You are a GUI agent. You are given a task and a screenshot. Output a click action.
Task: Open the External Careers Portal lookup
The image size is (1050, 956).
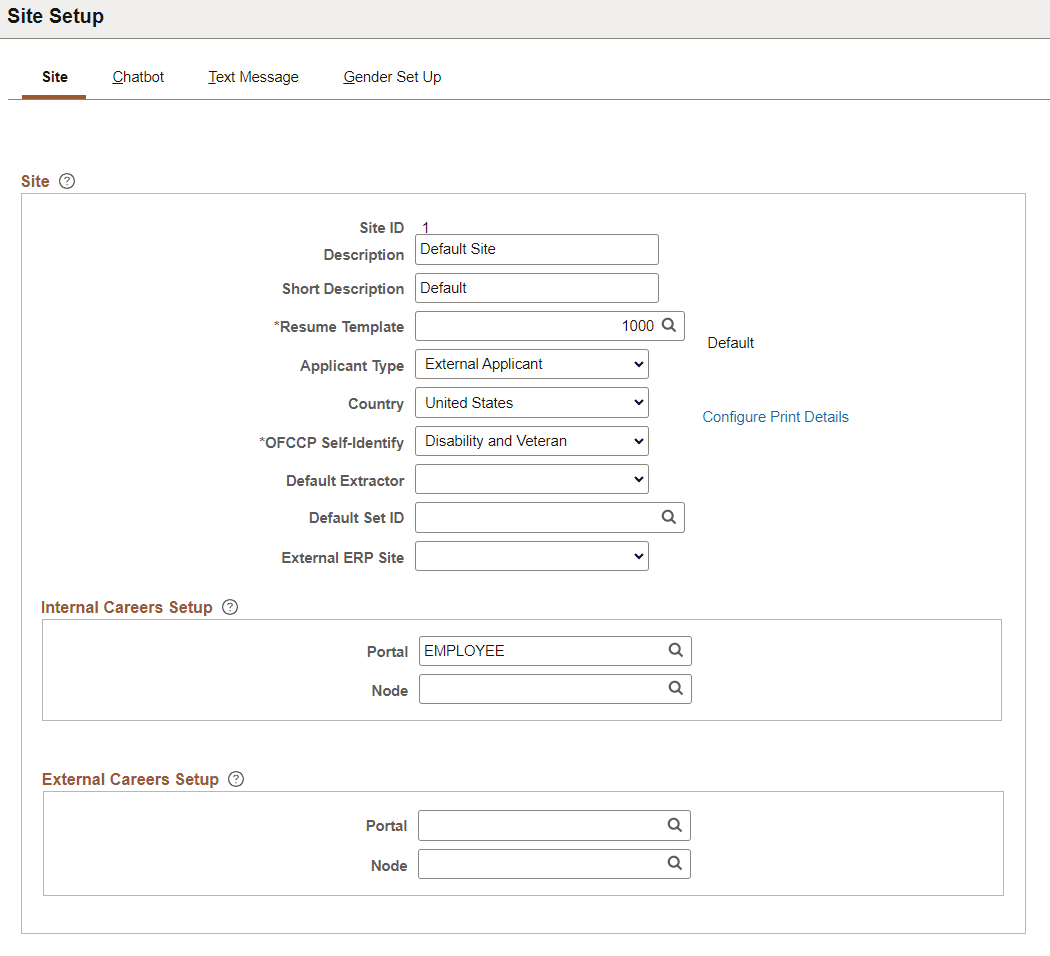676,825
